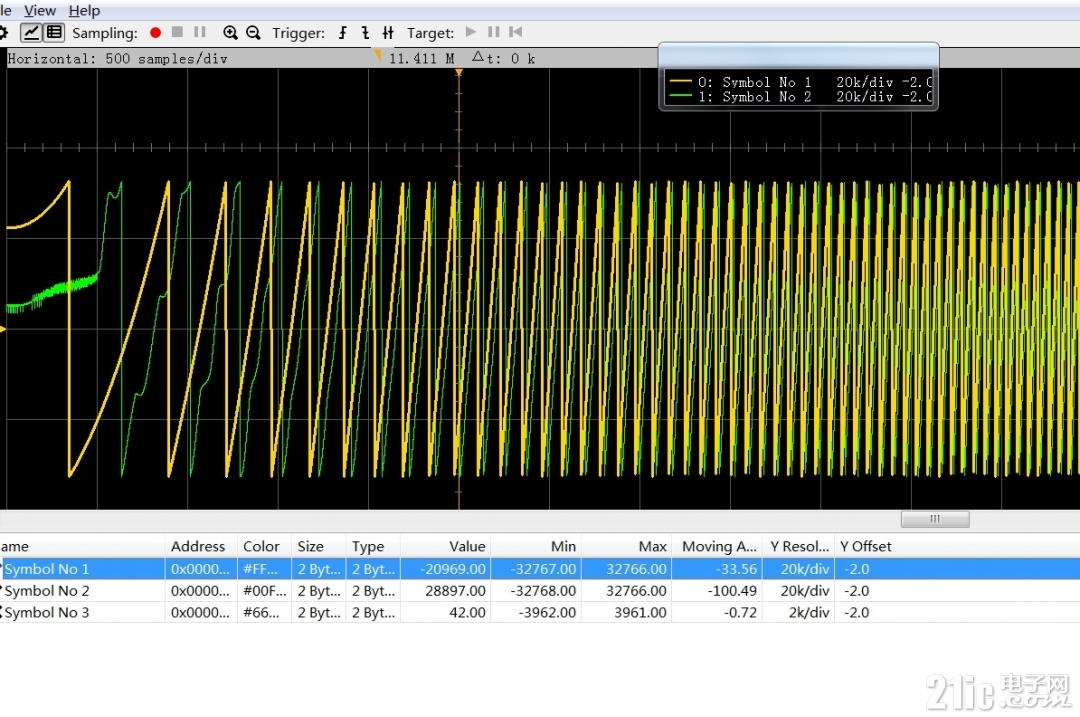
Task: Click the Color column header
Action: 261,546
